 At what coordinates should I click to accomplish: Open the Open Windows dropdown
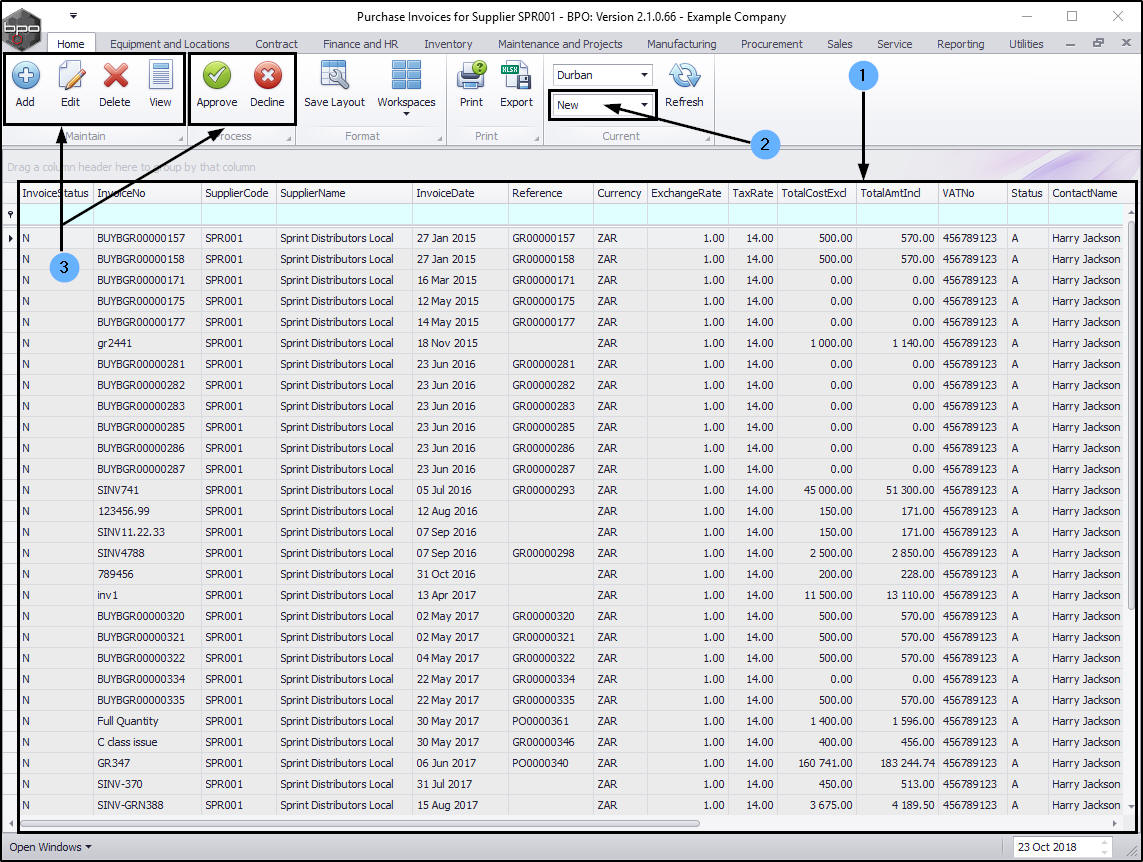(x=50, y=847)
